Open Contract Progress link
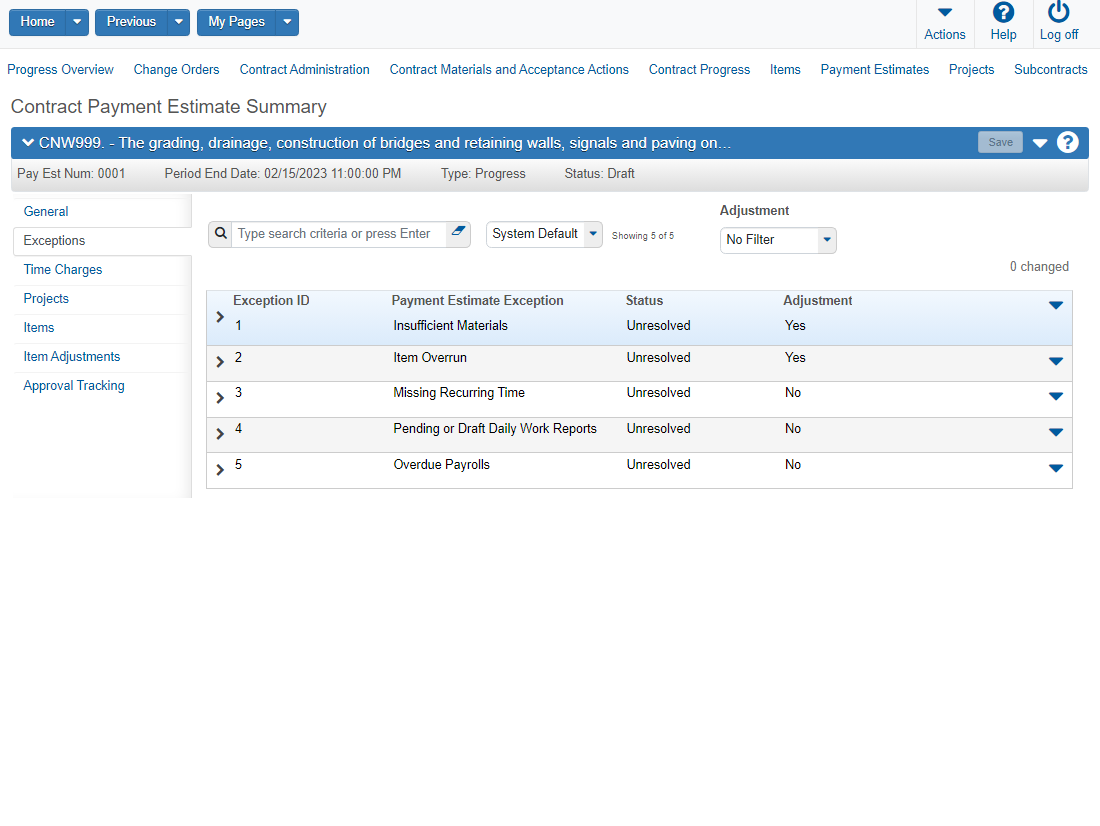This screenshot has width=1100, height=826. (x=699, y=69)
